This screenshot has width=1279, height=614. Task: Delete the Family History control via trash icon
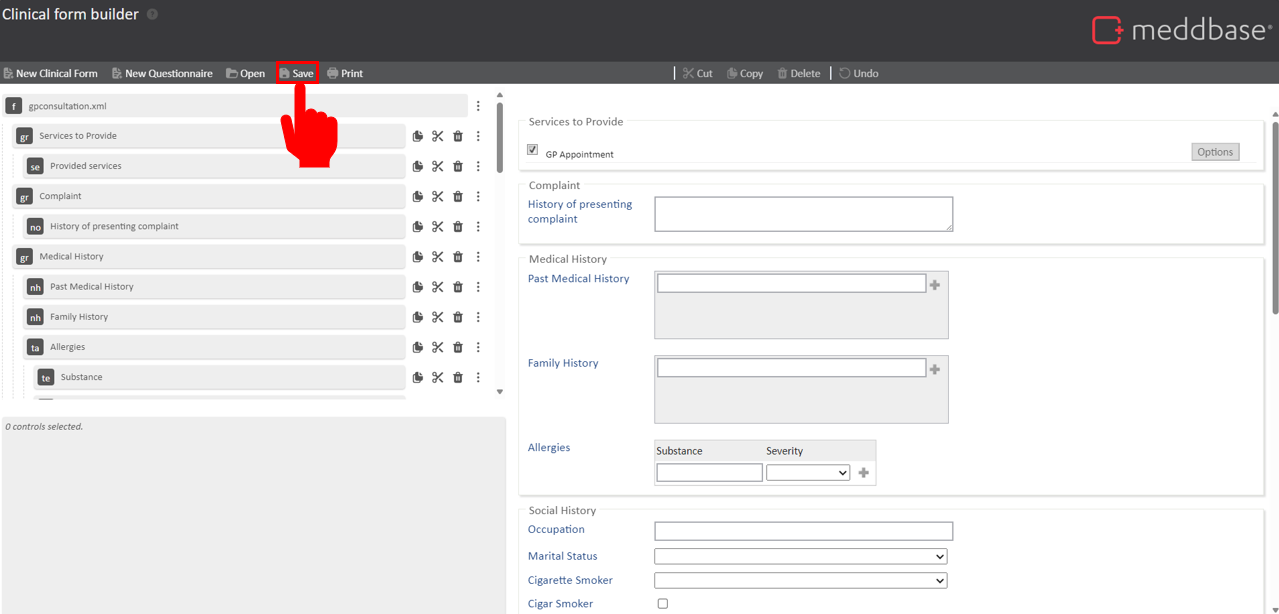(458, 317)
